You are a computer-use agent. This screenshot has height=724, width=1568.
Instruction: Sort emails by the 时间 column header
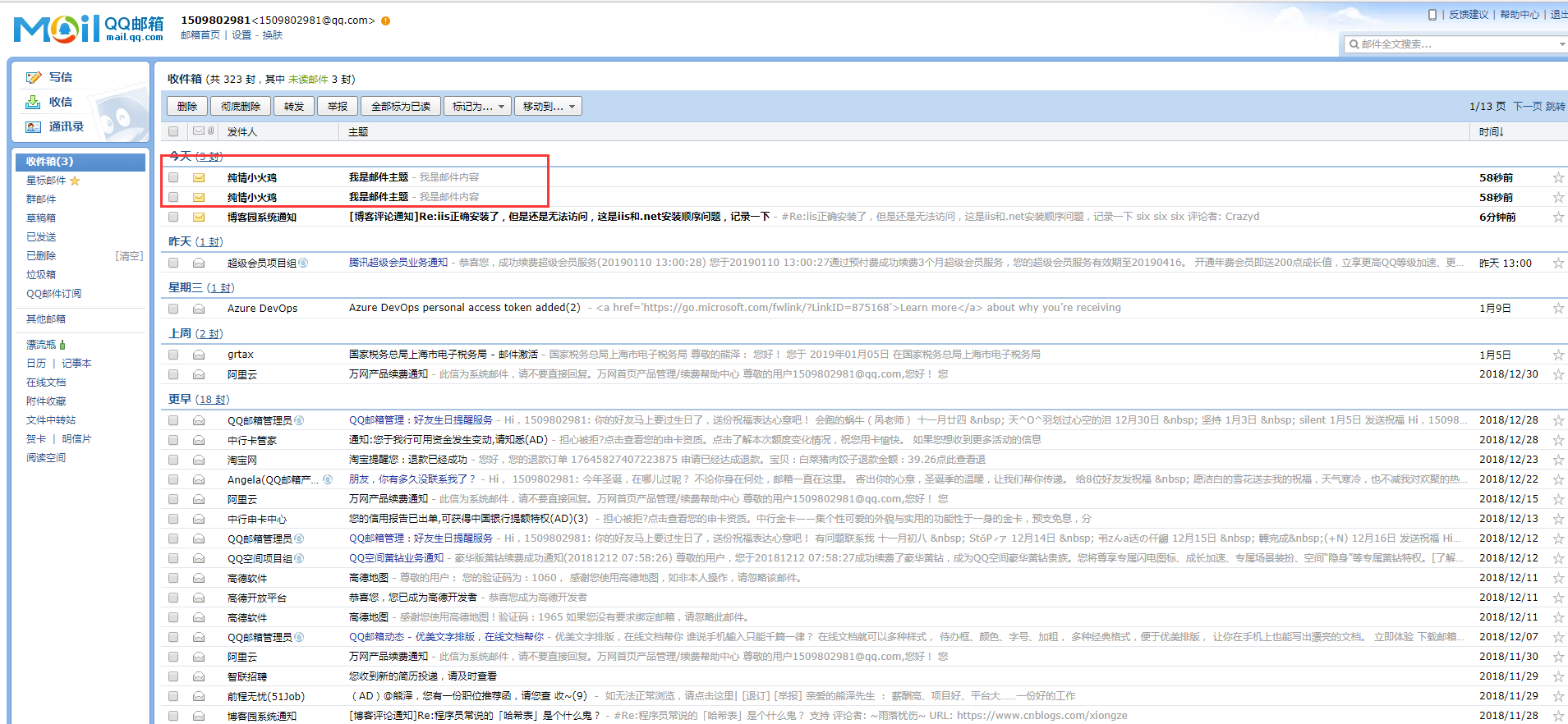[x=1491, y=131]
